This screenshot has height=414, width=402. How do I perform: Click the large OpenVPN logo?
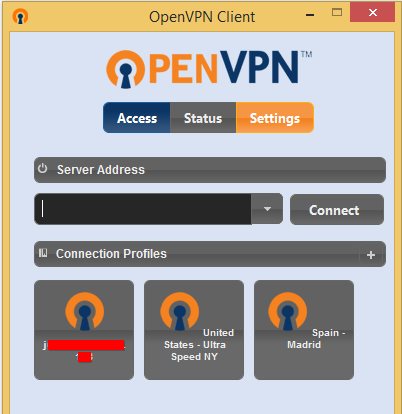point(209,69)
